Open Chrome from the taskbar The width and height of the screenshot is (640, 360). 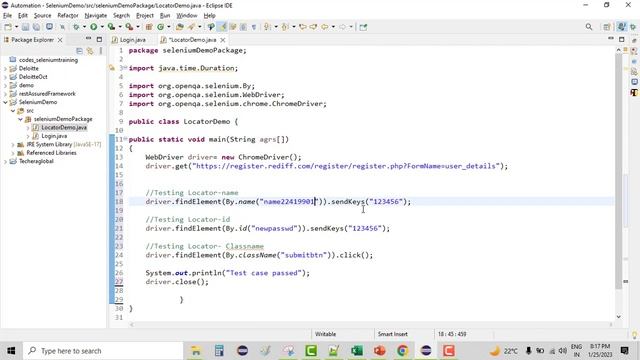[402, 351]
